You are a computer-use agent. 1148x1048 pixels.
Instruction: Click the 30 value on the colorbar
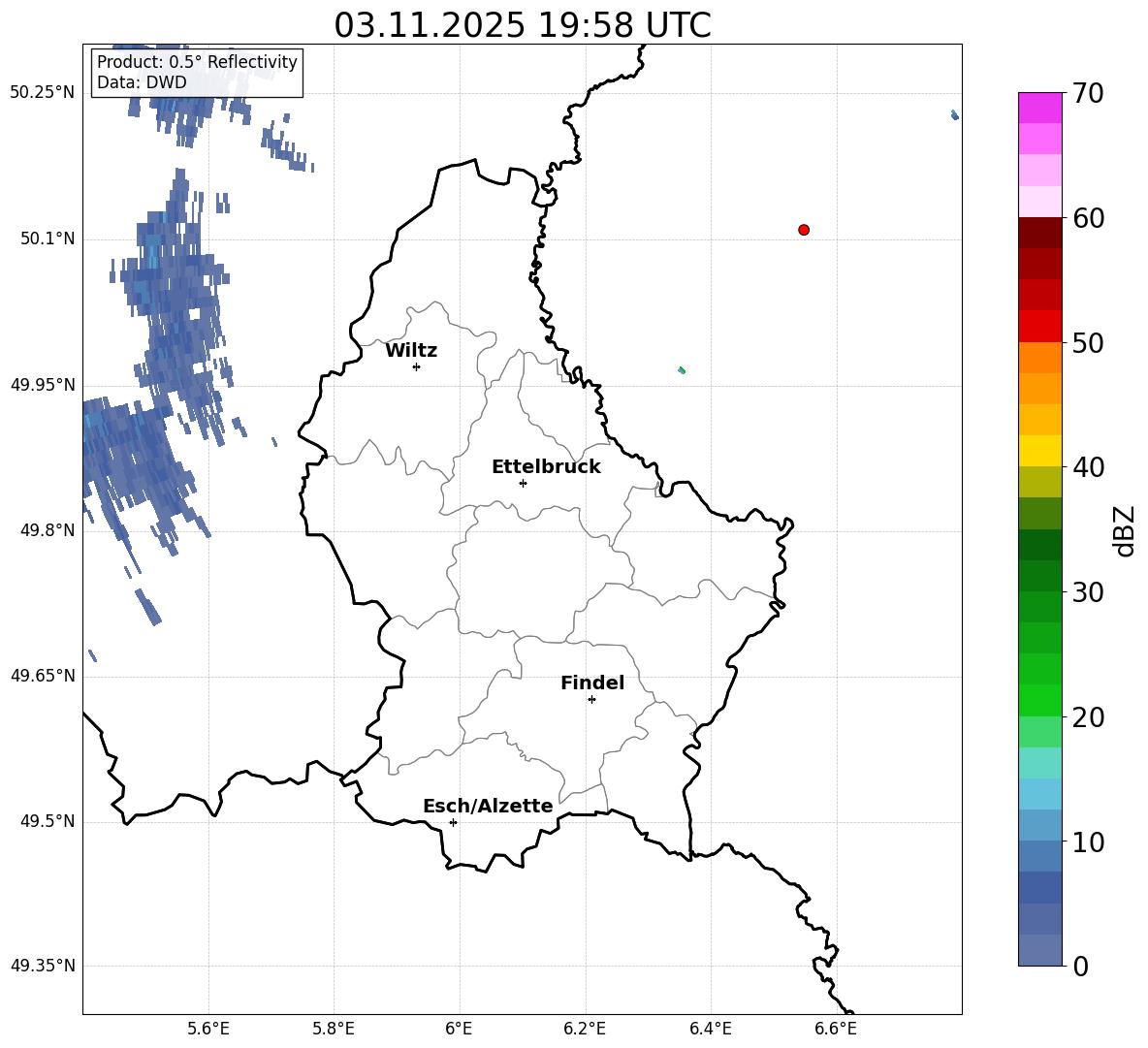[1088, 592]
